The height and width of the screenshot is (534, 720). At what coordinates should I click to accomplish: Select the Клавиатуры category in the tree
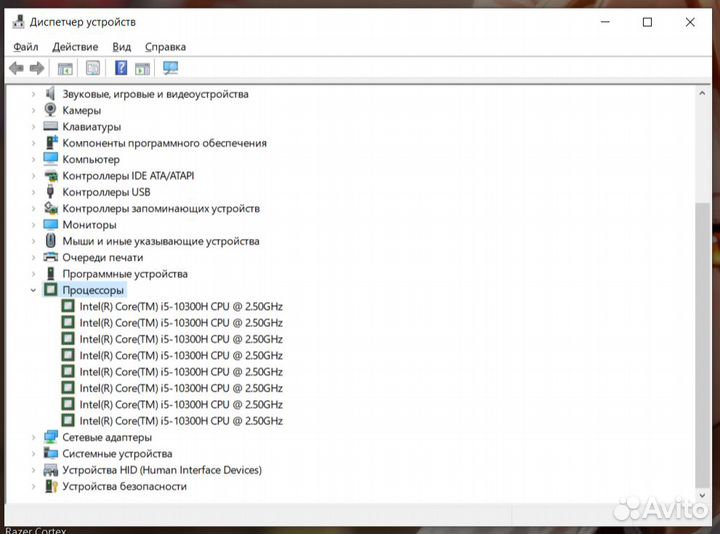tap(91, 127)
